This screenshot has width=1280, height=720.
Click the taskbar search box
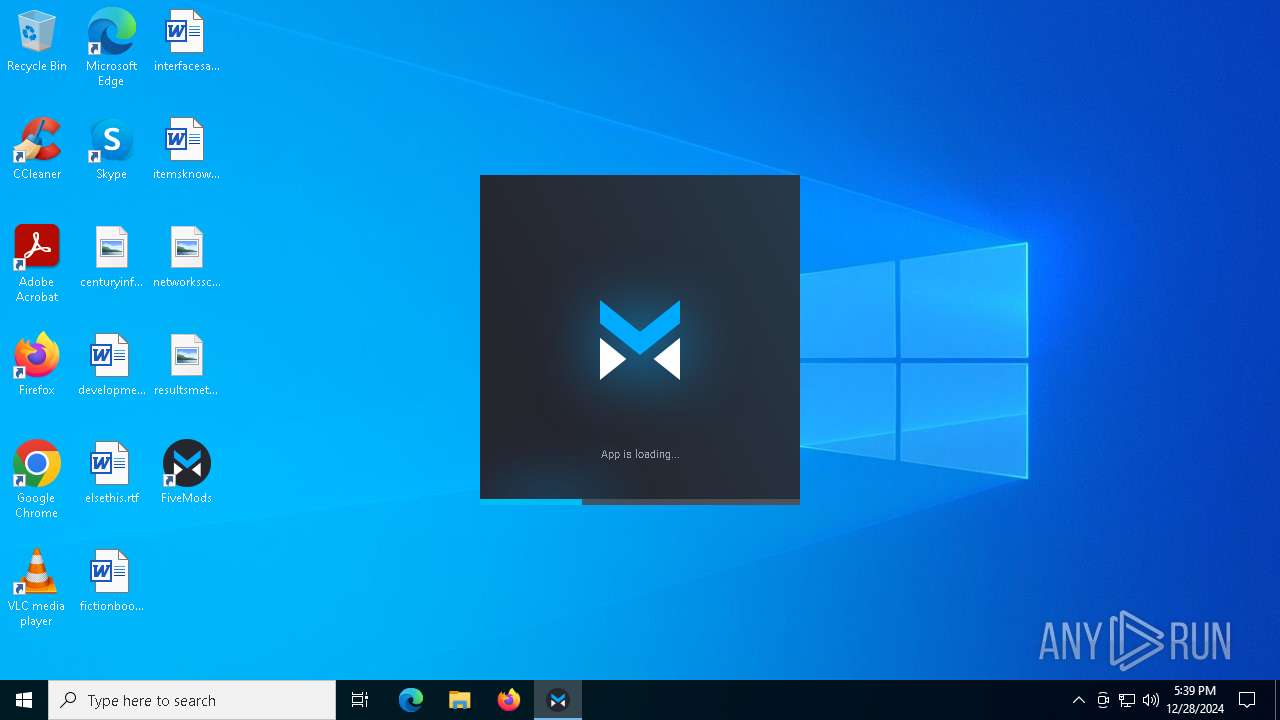pos(192,700)
